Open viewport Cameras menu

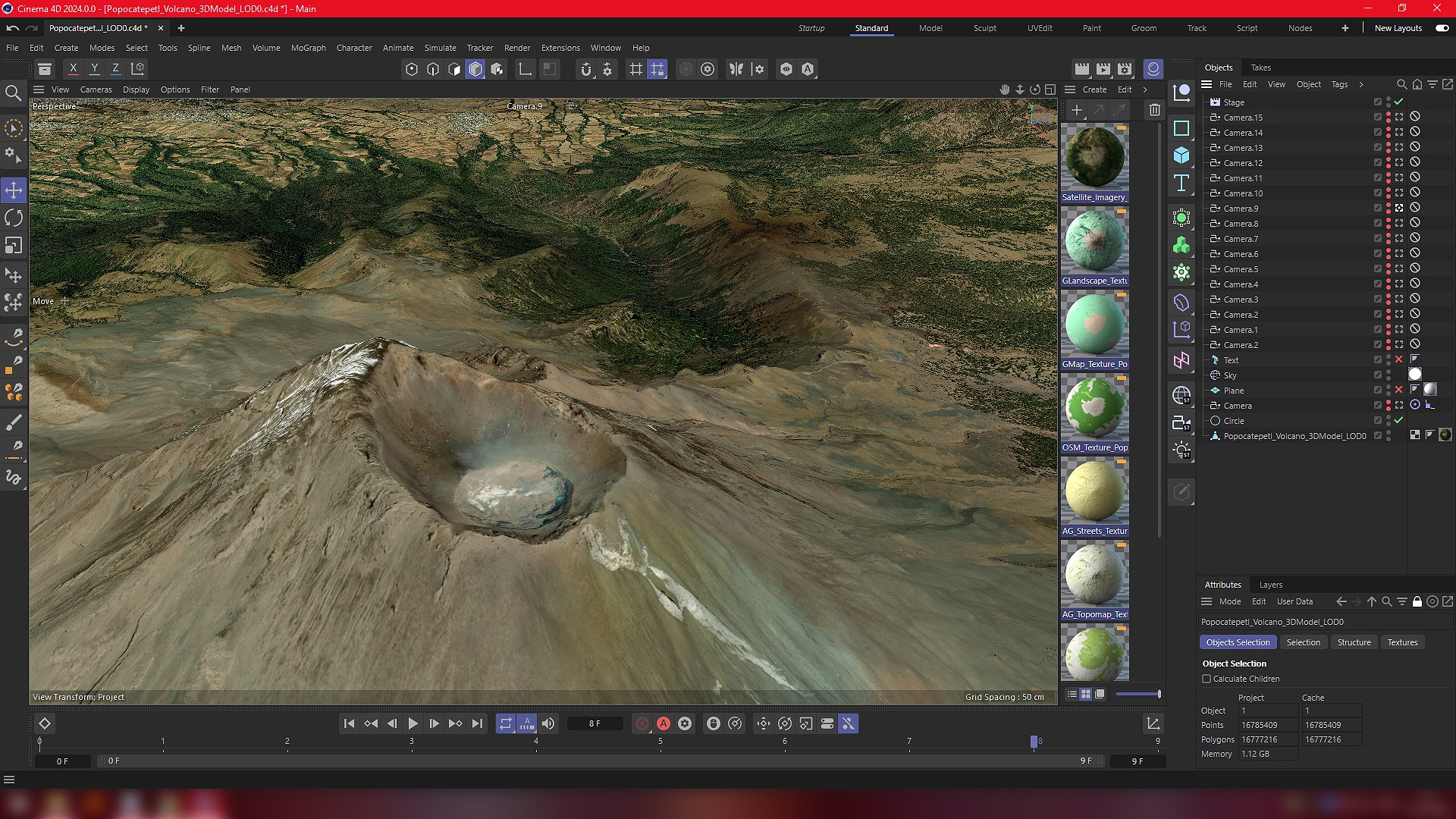[x=96, y=89]
